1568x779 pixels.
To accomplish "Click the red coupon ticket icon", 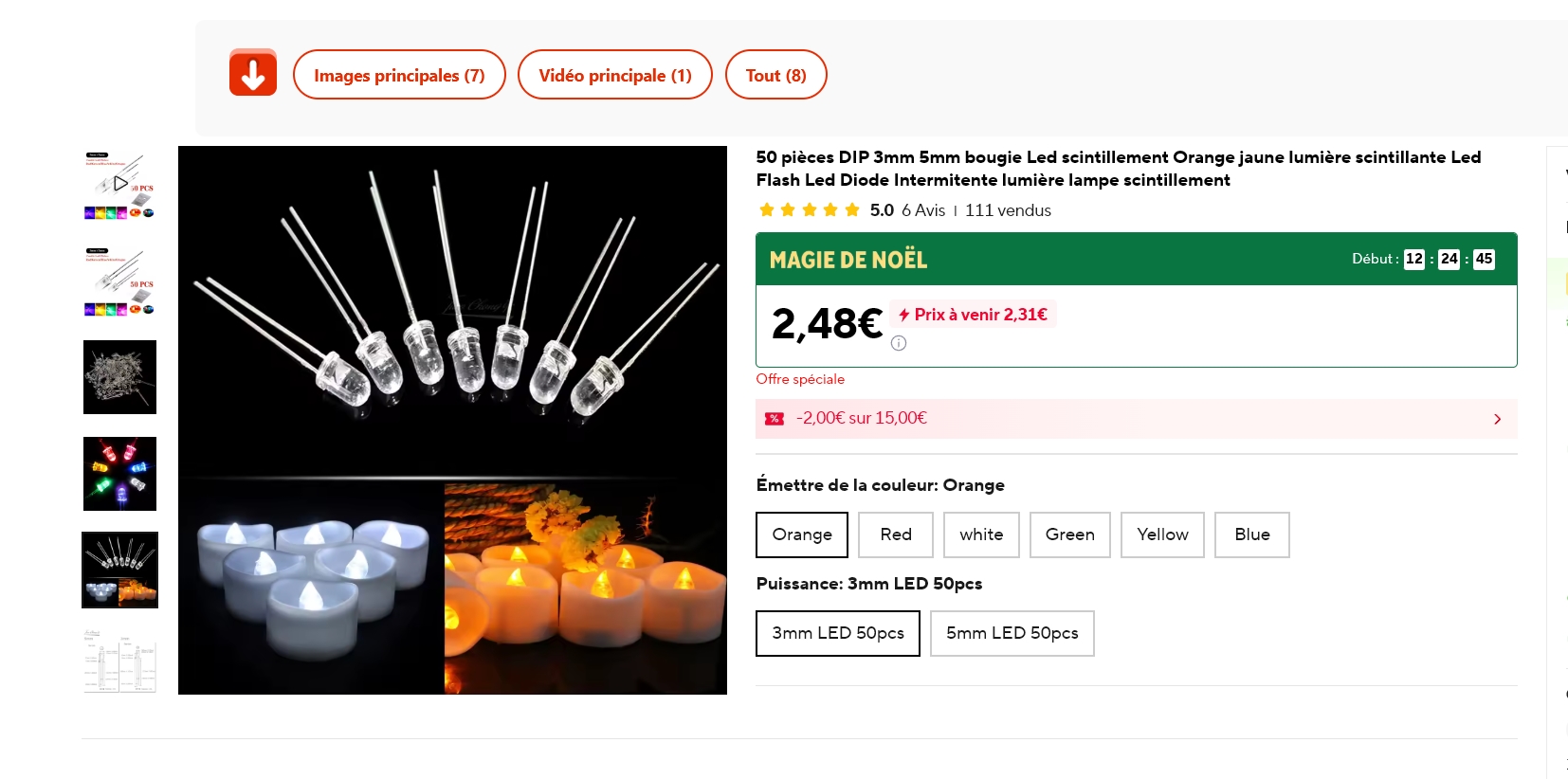I will coord(775,419).
